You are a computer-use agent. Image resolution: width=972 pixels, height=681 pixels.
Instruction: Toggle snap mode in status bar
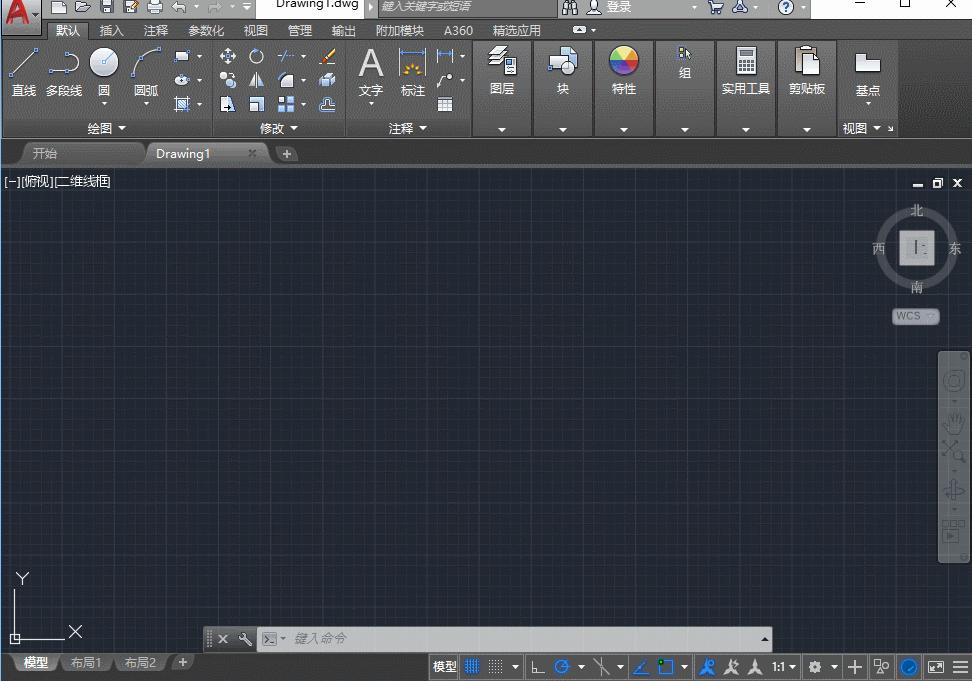pyautogui.click(x=496, y=667)
